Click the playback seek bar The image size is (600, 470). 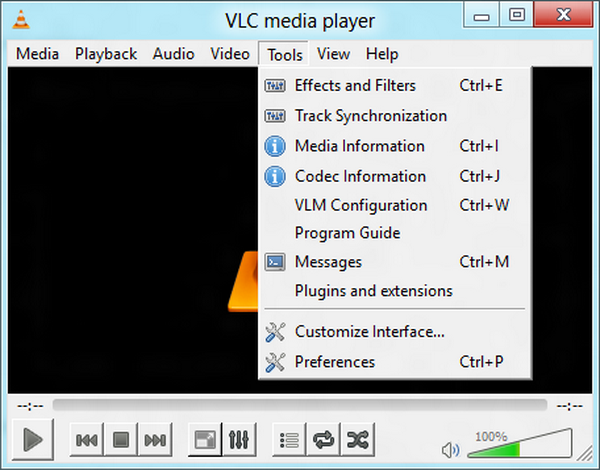(300, 405)
